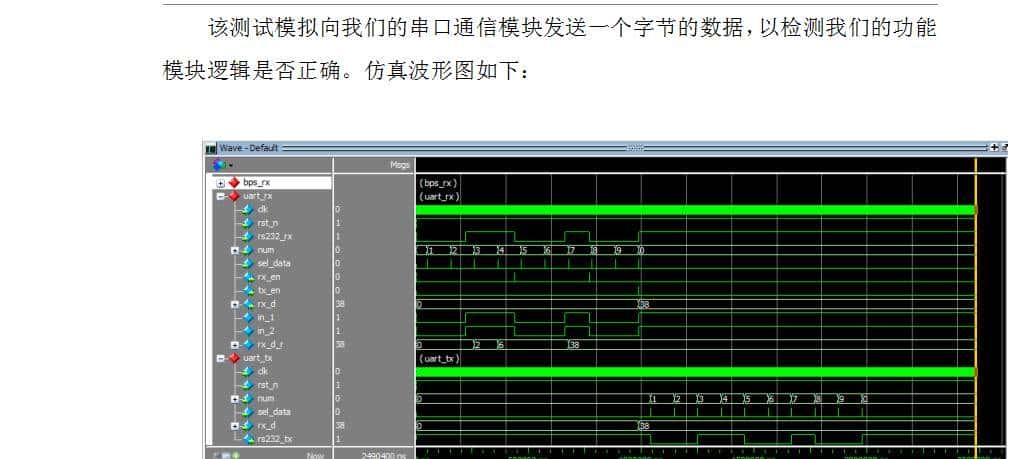1022x459 pixels.
Task: Expand the num bus under uart_tx
Action: tap(235, 399)
